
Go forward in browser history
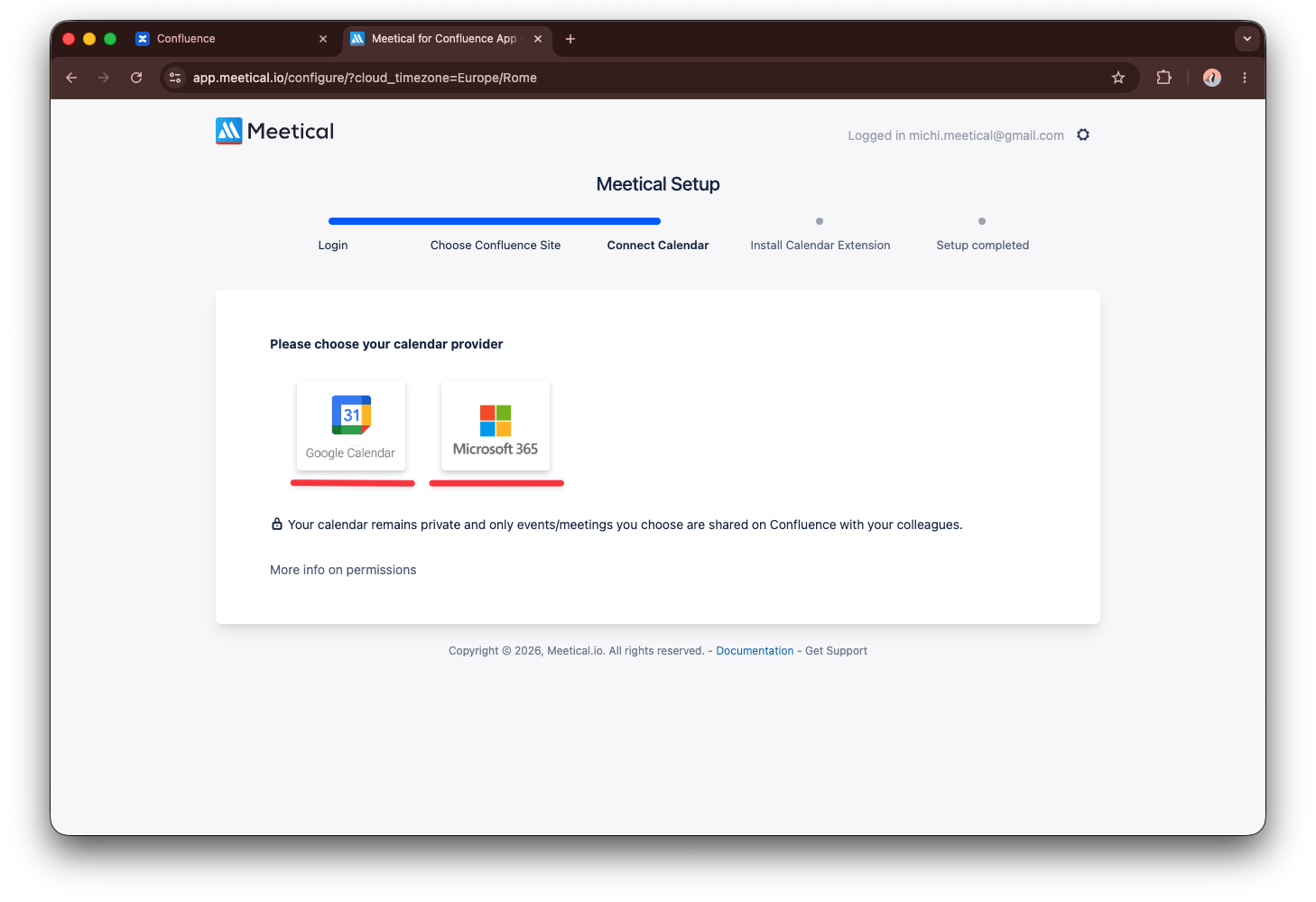point(104,78)
